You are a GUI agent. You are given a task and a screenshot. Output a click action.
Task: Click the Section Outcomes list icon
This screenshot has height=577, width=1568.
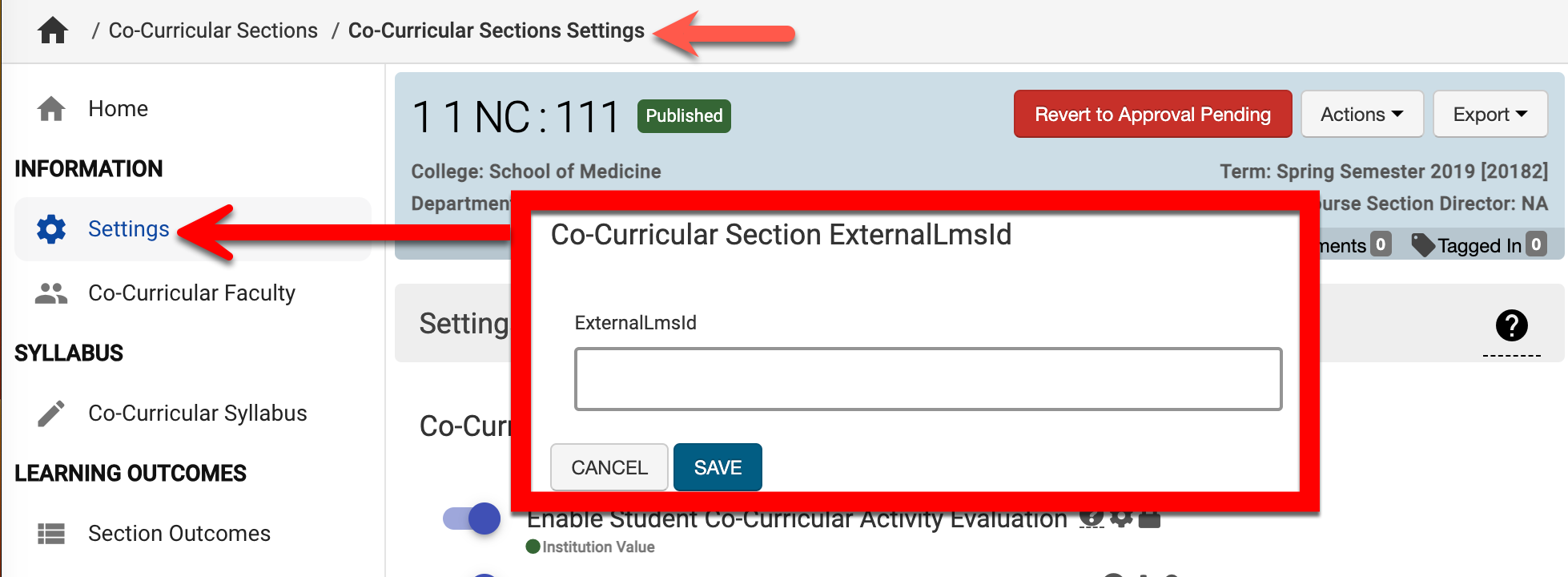coord(51,534)
